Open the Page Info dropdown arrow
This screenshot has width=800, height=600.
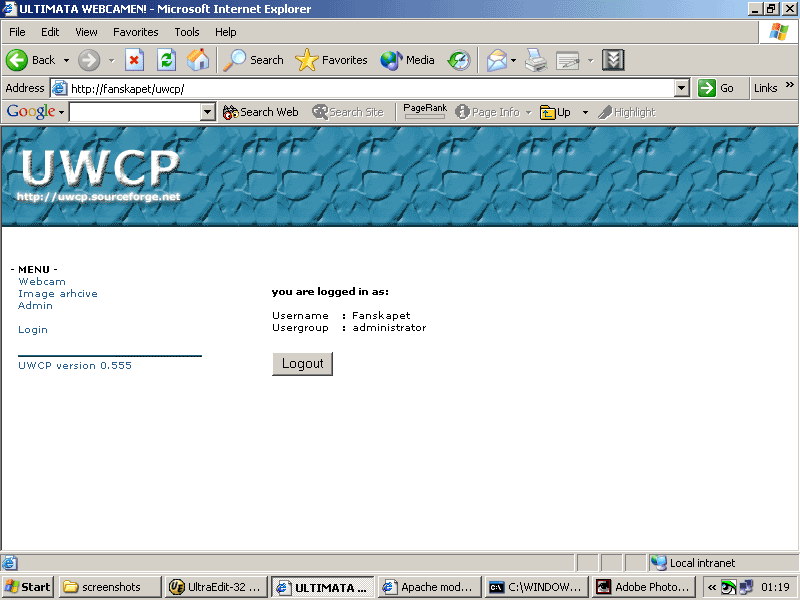529,112
